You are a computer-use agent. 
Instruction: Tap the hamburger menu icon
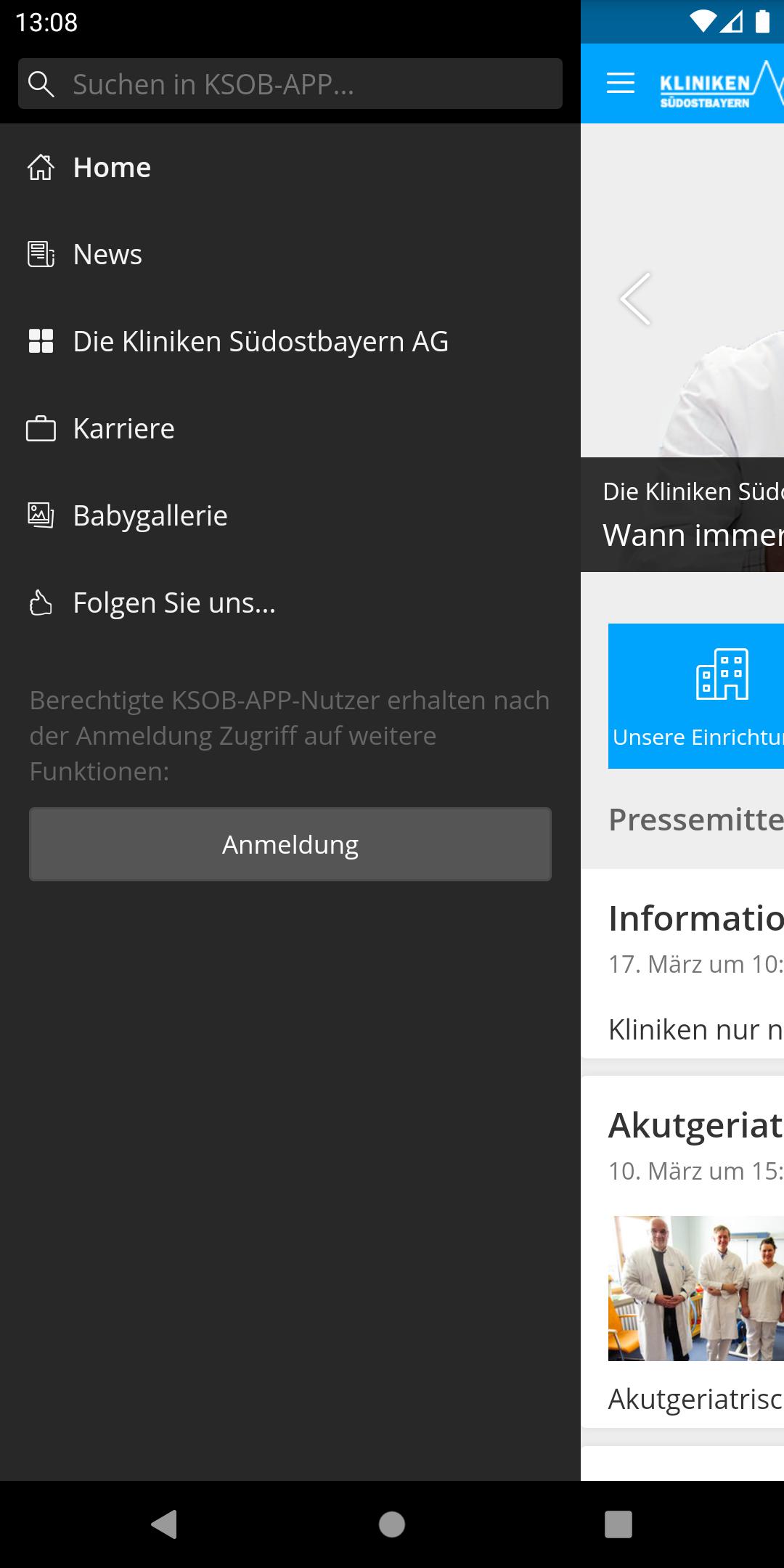621,83
